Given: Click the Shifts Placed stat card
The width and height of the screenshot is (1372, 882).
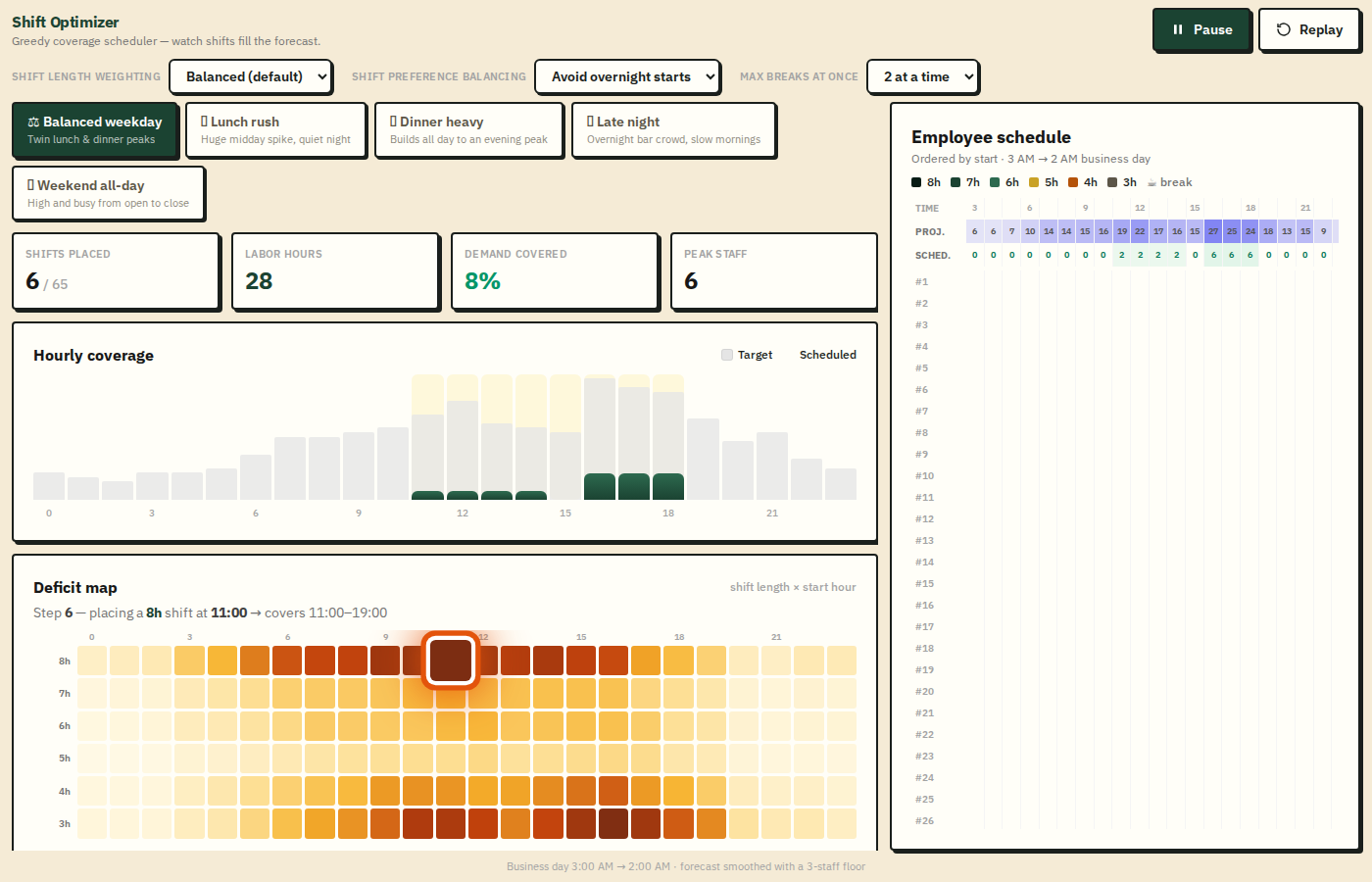Looking at the screenshot, I should click(116, 270).
